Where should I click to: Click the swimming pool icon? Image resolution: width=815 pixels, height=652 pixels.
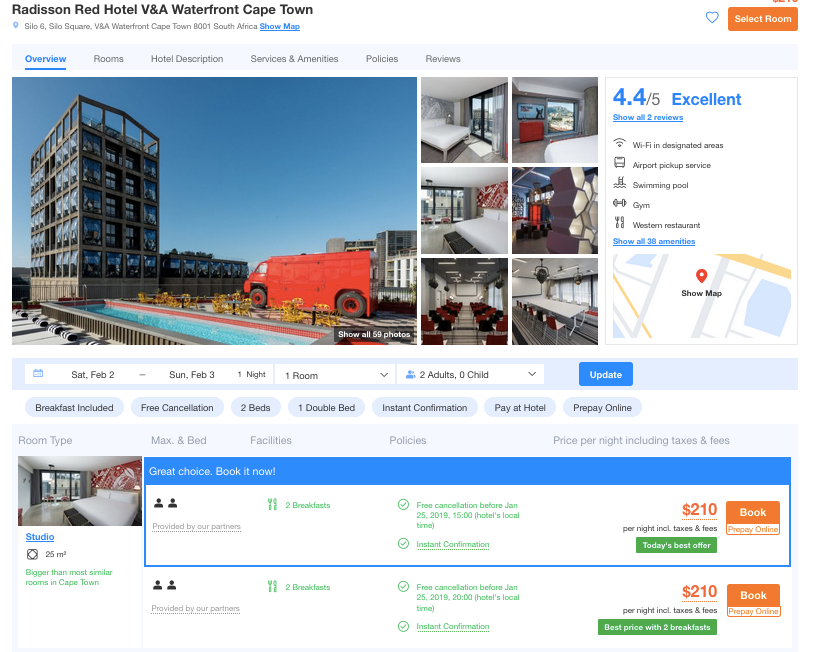click(619, 185)
